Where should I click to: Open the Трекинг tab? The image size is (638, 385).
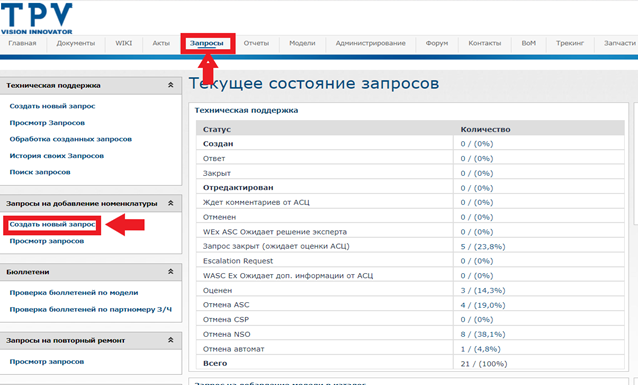click(570, 43)
